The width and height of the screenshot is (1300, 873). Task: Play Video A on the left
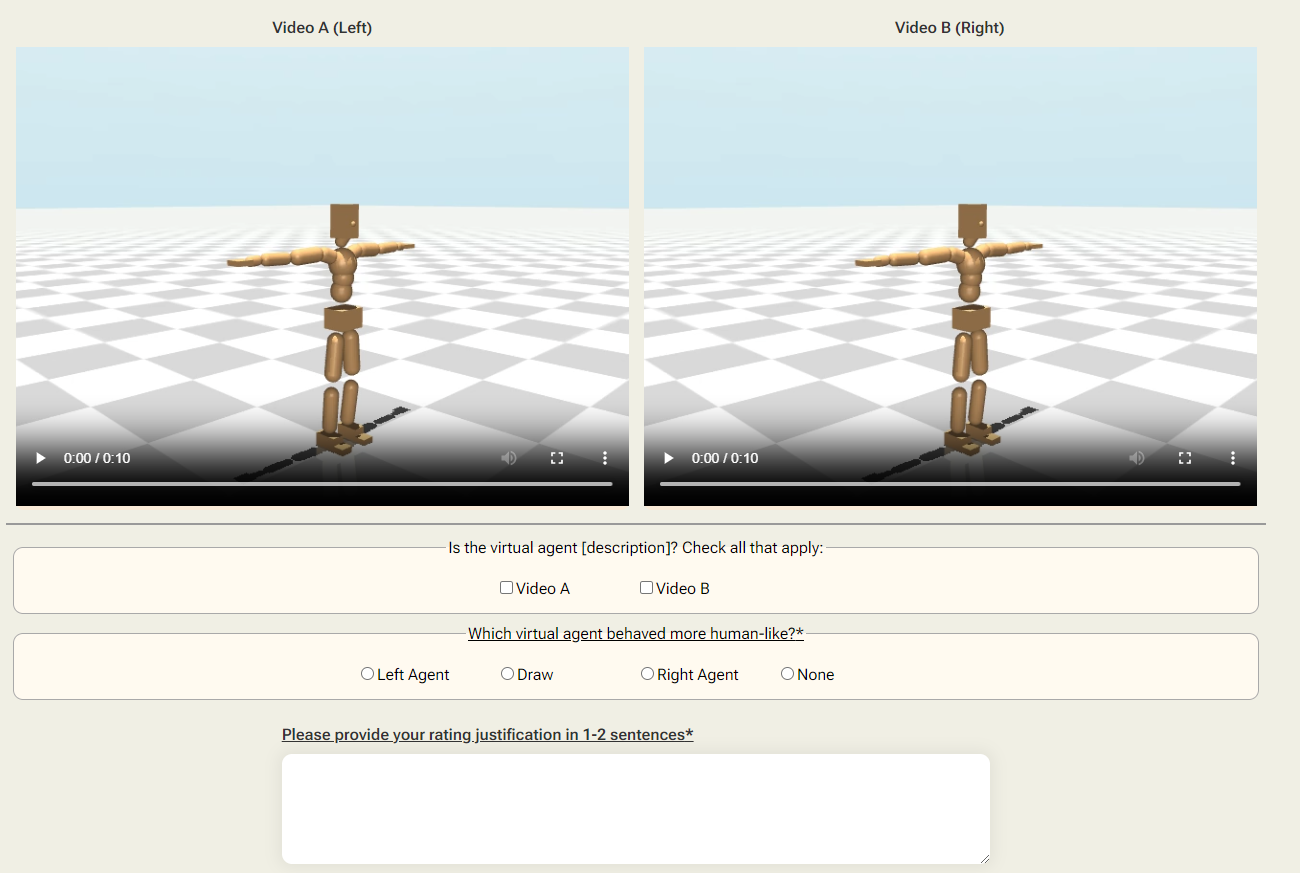click(x=41, y=458)
